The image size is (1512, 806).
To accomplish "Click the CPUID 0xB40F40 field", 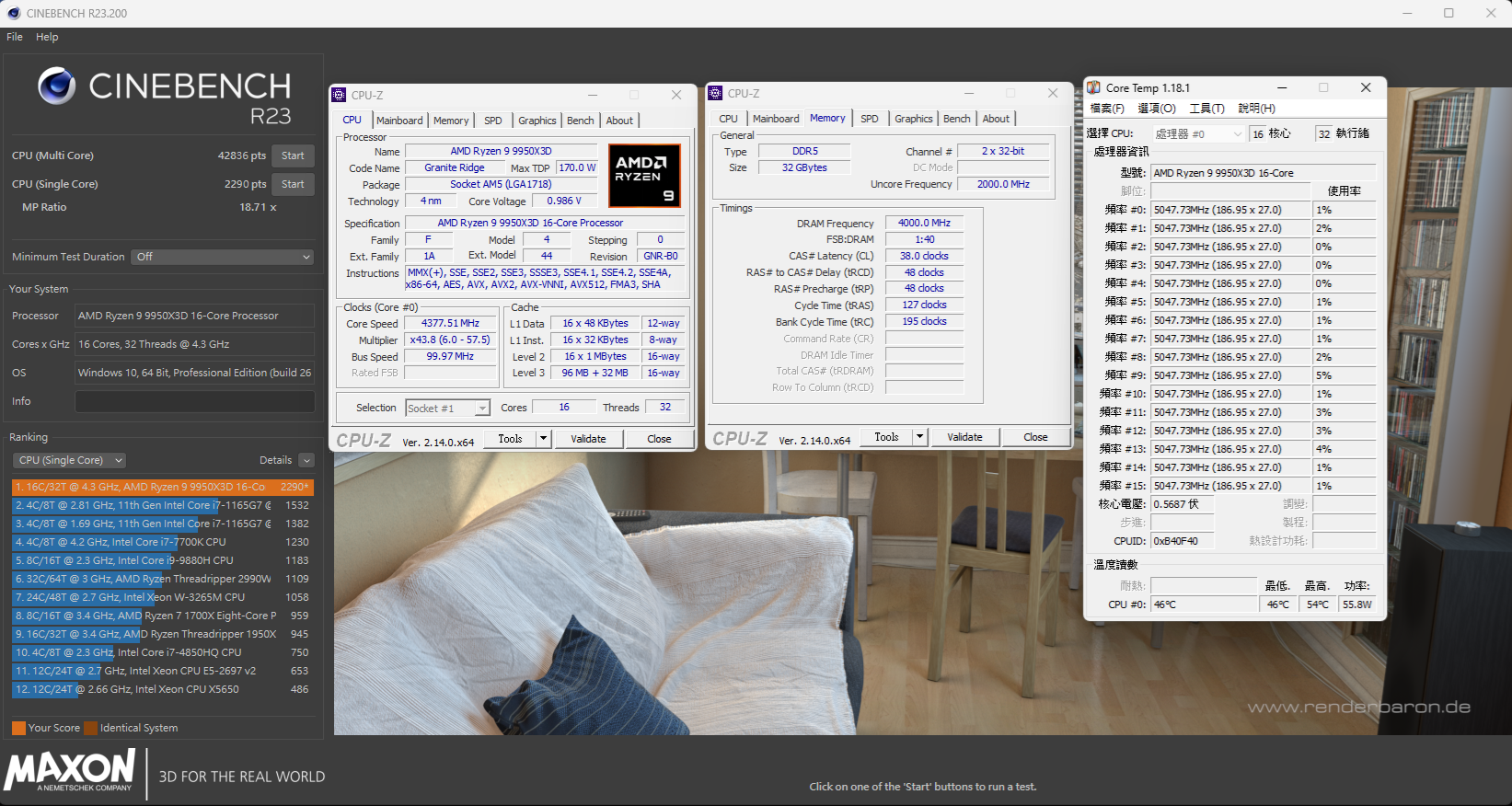I will coord(1182,541).
